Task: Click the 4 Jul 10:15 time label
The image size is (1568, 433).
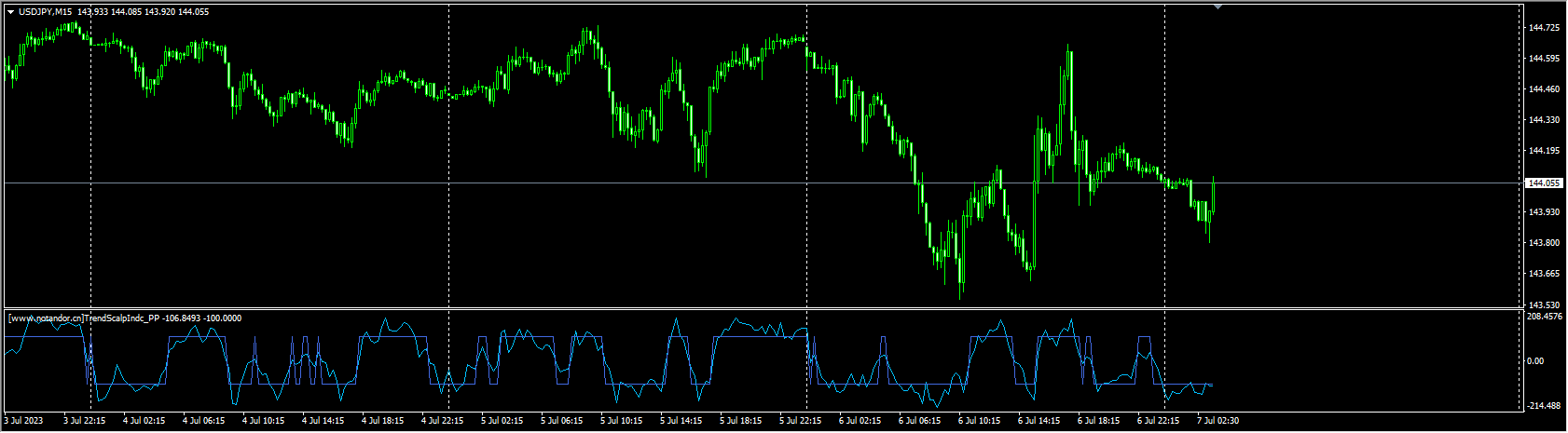Action: pos(263,421)
